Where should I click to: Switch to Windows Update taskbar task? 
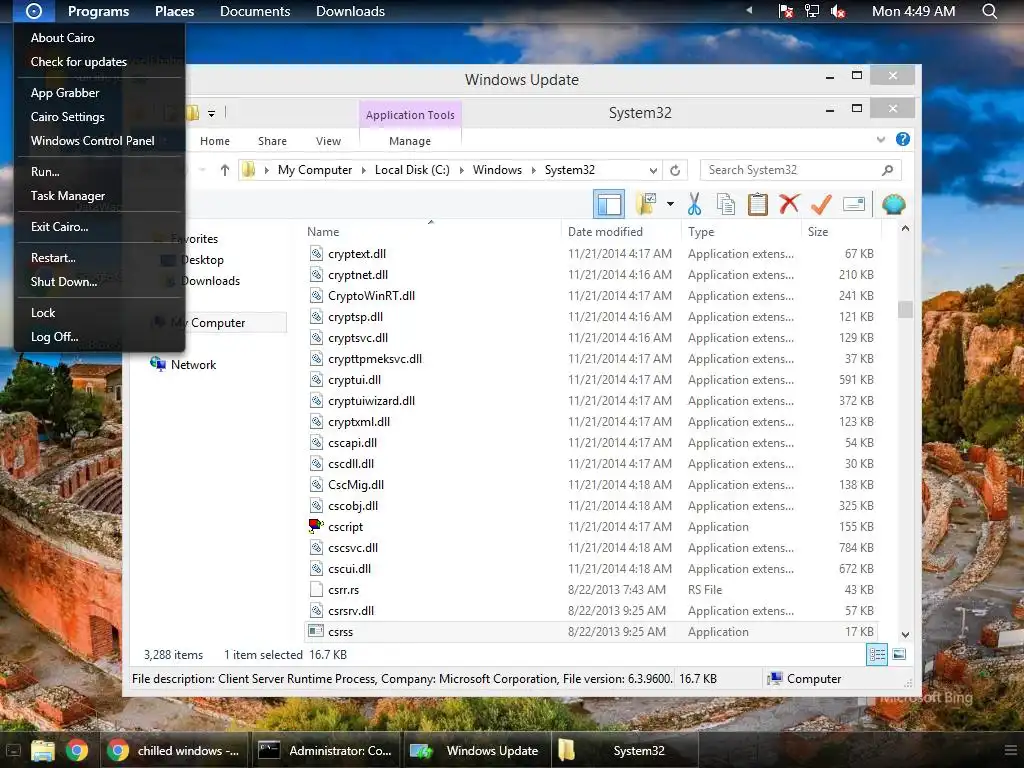point(475,750)
